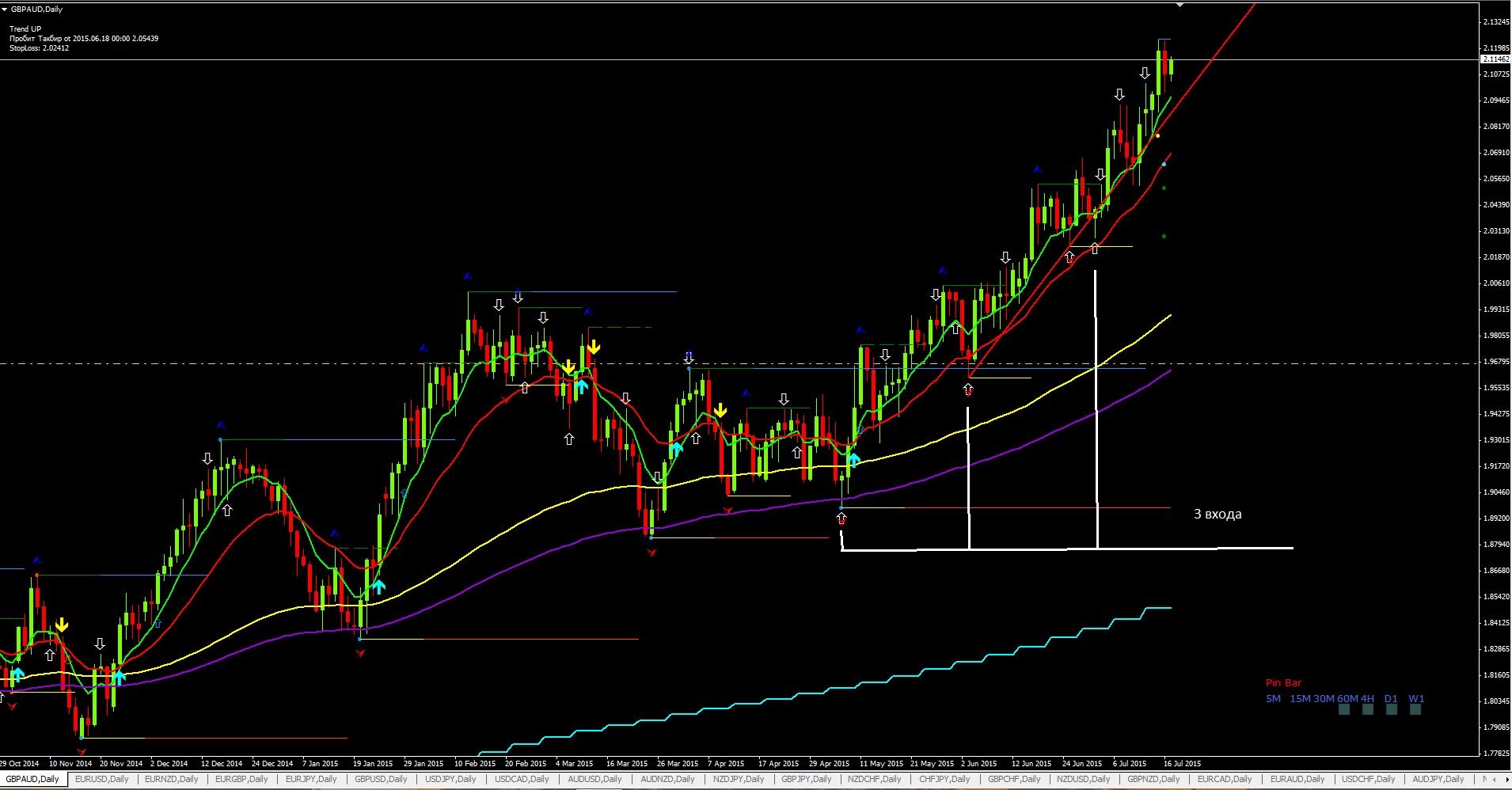Switch to the AUDUSD,Daily chart tab
Screen dimensions: 1512x790
click(x=595, y=780)
